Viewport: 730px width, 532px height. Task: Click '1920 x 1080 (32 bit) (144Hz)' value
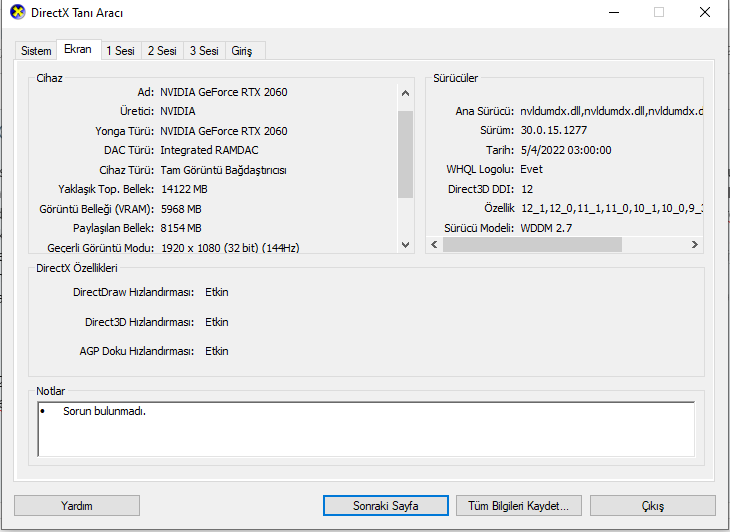(230, 248)
